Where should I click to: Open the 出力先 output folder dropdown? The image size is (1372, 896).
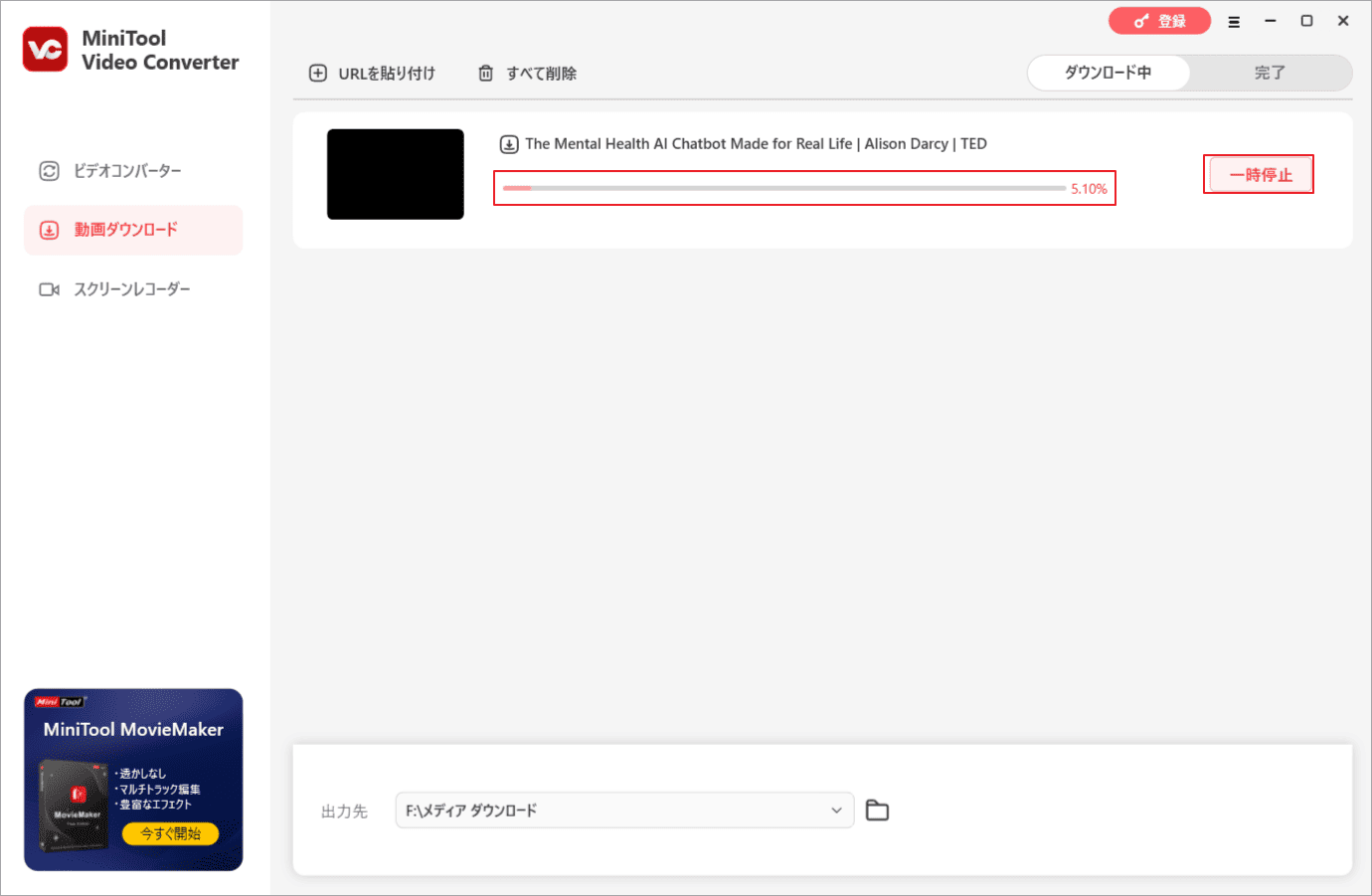(624, 810)
